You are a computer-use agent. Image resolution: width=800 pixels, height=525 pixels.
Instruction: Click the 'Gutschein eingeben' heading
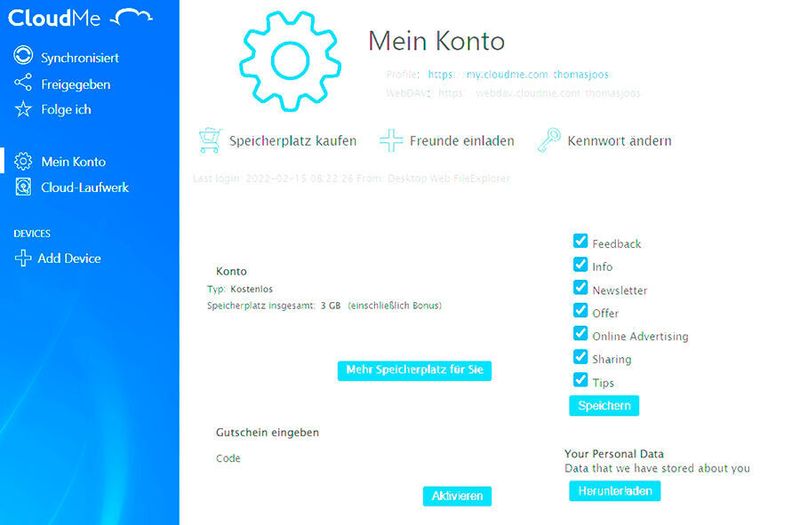click(x=267, y=432)
